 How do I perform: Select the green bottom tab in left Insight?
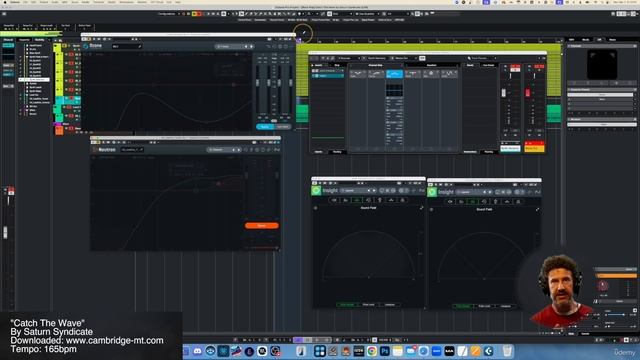point(347,305)
